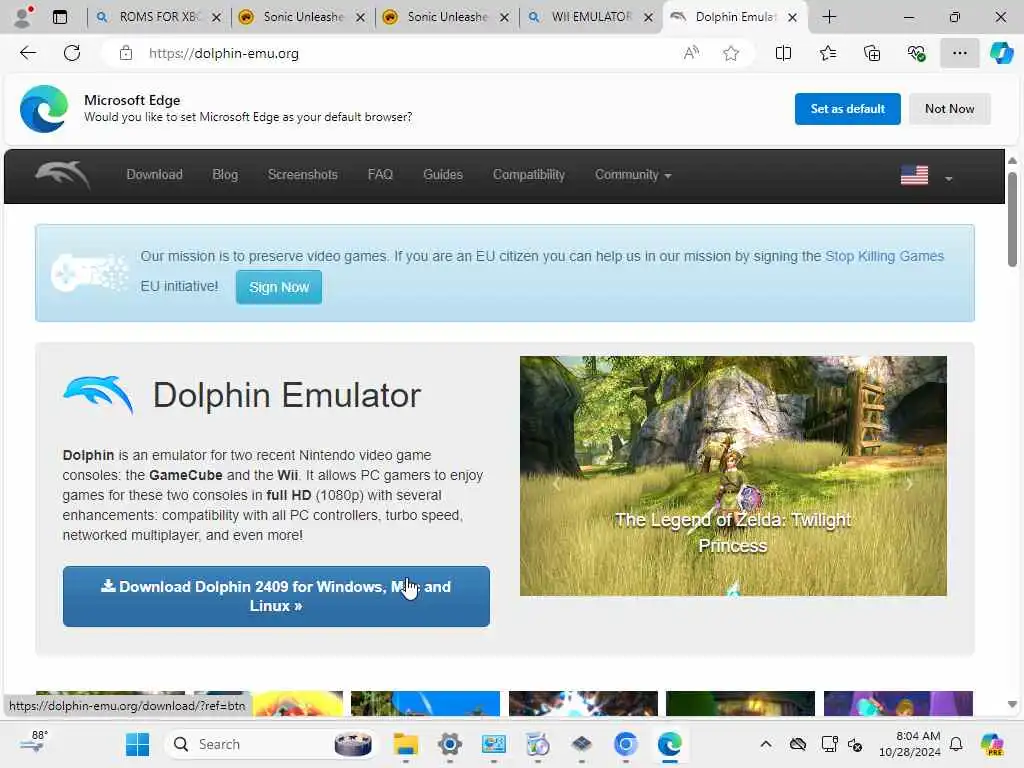The width and height of the screenshot is (1024, 768).
Task: Expand language dropdown caret beside flag
Action: click(x=948, y=178)
